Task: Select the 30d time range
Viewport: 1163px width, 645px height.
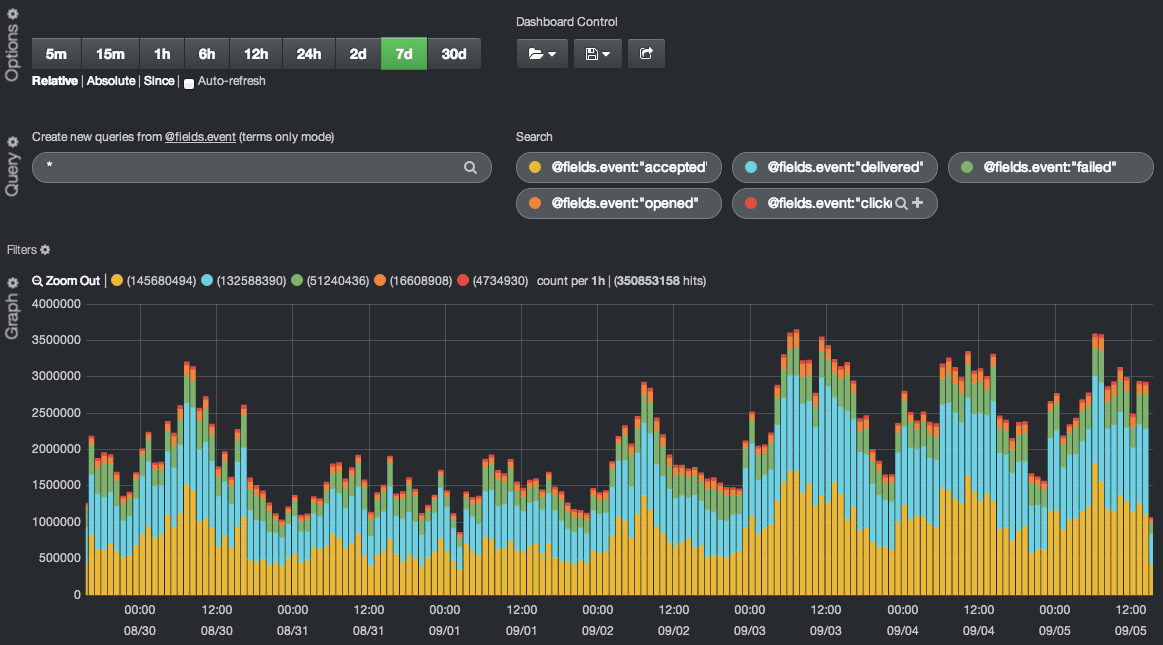Action: click(x=454, y=53)
